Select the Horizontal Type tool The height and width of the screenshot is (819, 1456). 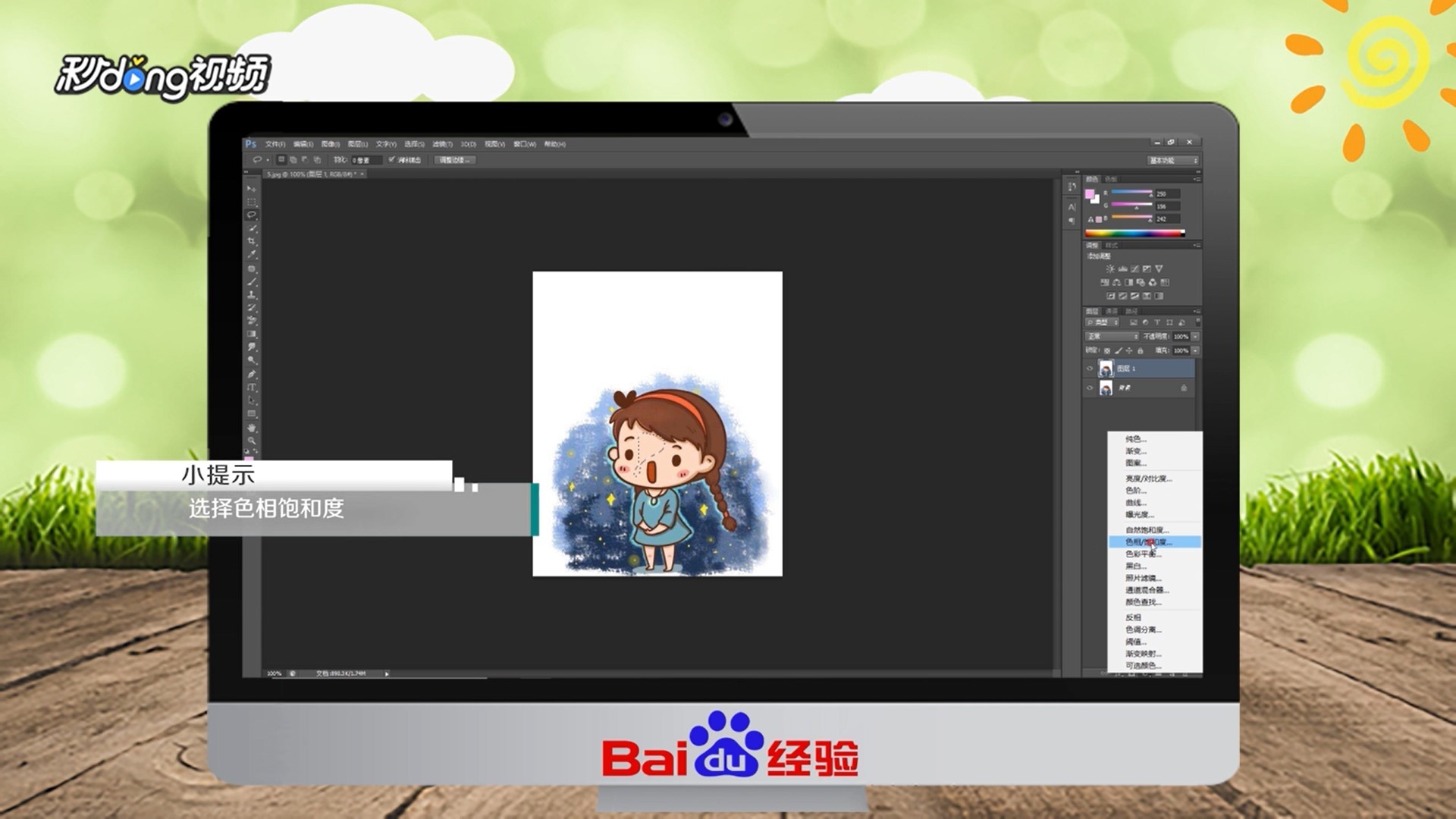point(252,388)
